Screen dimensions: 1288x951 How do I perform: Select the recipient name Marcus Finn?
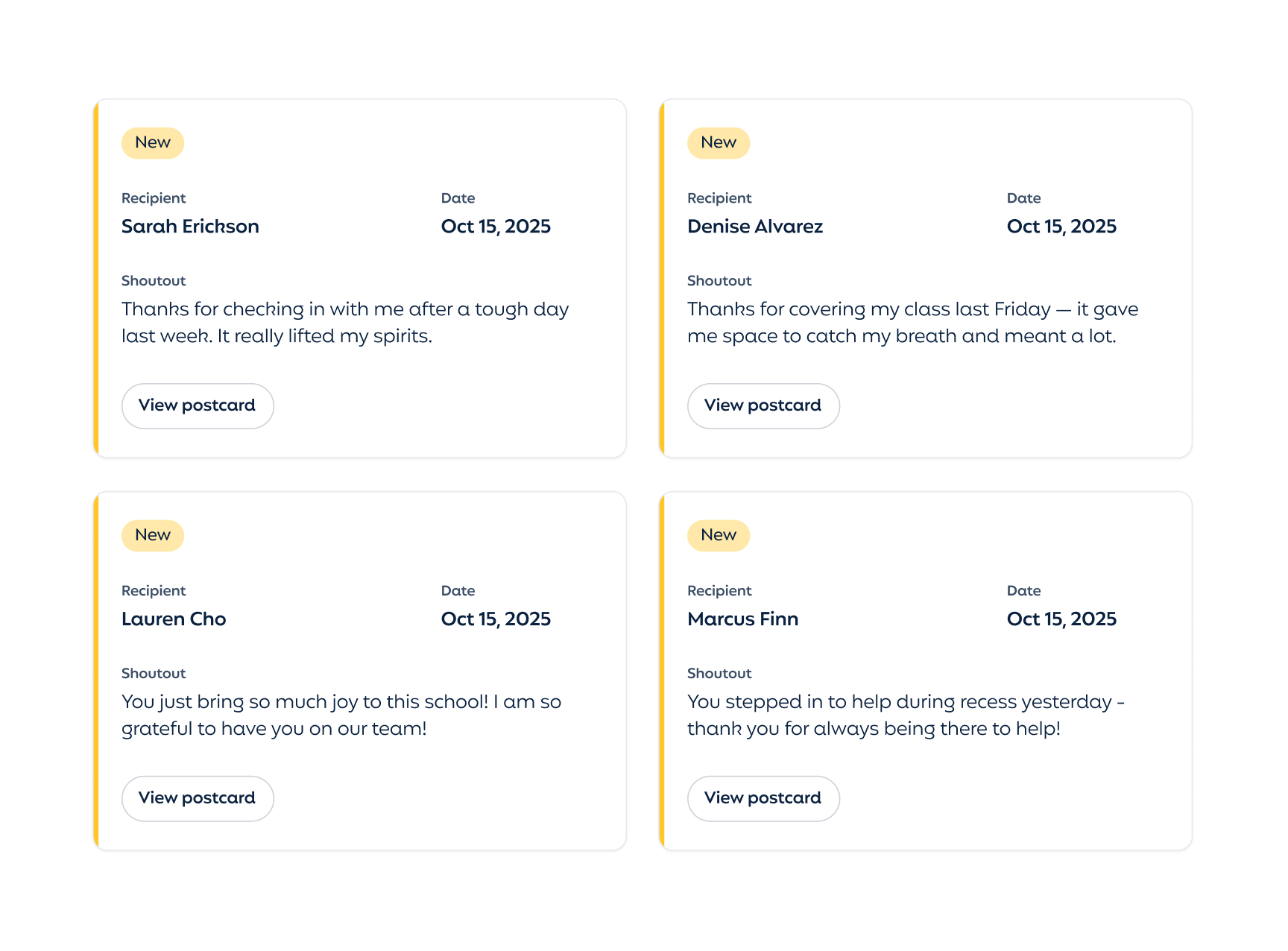point(742,619)
